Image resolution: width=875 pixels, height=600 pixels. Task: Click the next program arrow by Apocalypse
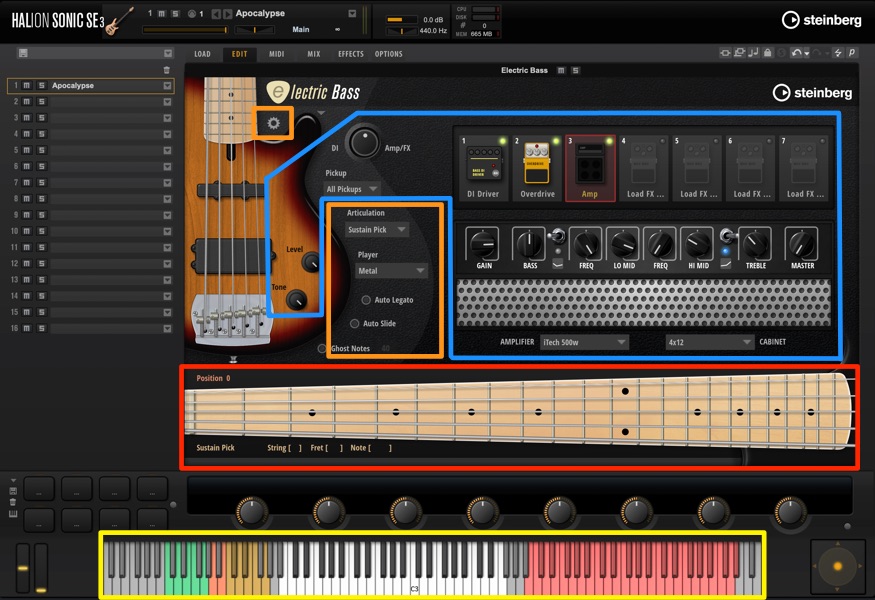coord(227,14)
